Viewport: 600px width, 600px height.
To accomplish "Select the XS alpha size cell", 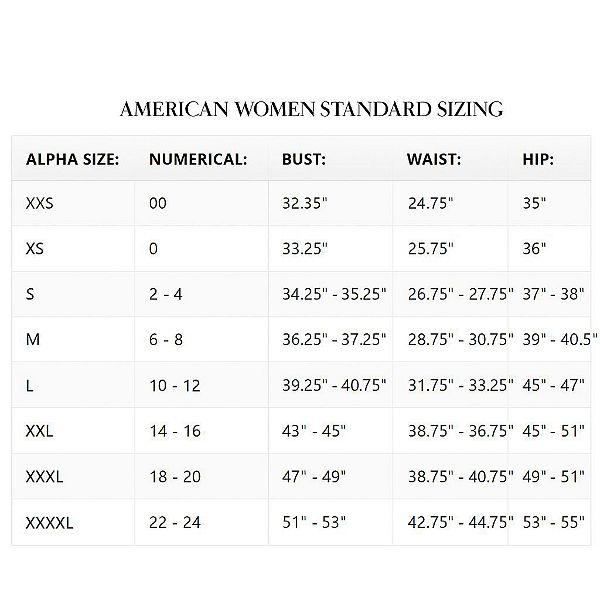I will [x=35, y=248].
